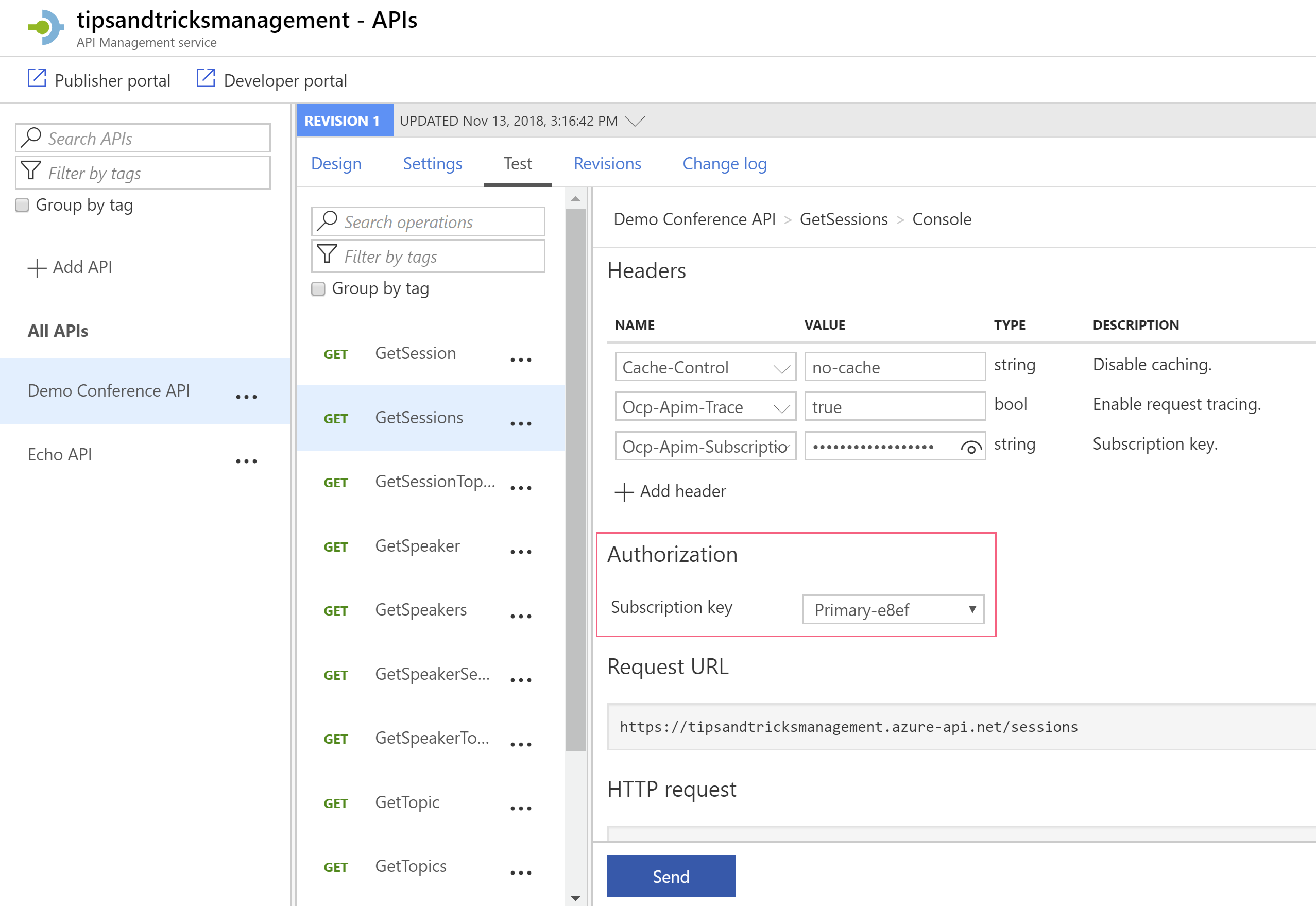The width and height of the screenshot is (1316, 906).
Task: Click the plus icon next to Add header
Action: click(x=624, y=492)
